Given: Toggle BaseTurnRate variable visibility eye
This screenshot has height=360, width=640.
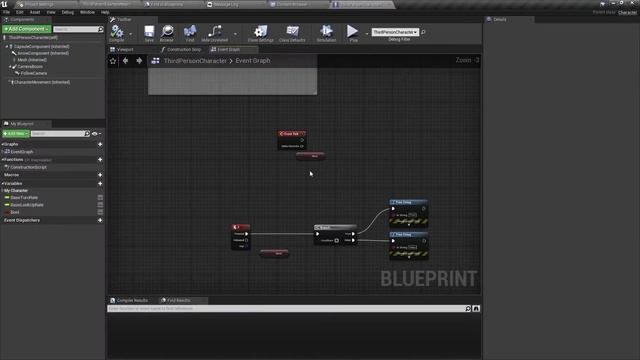Looking at the screenshot, I should (100, 198).
